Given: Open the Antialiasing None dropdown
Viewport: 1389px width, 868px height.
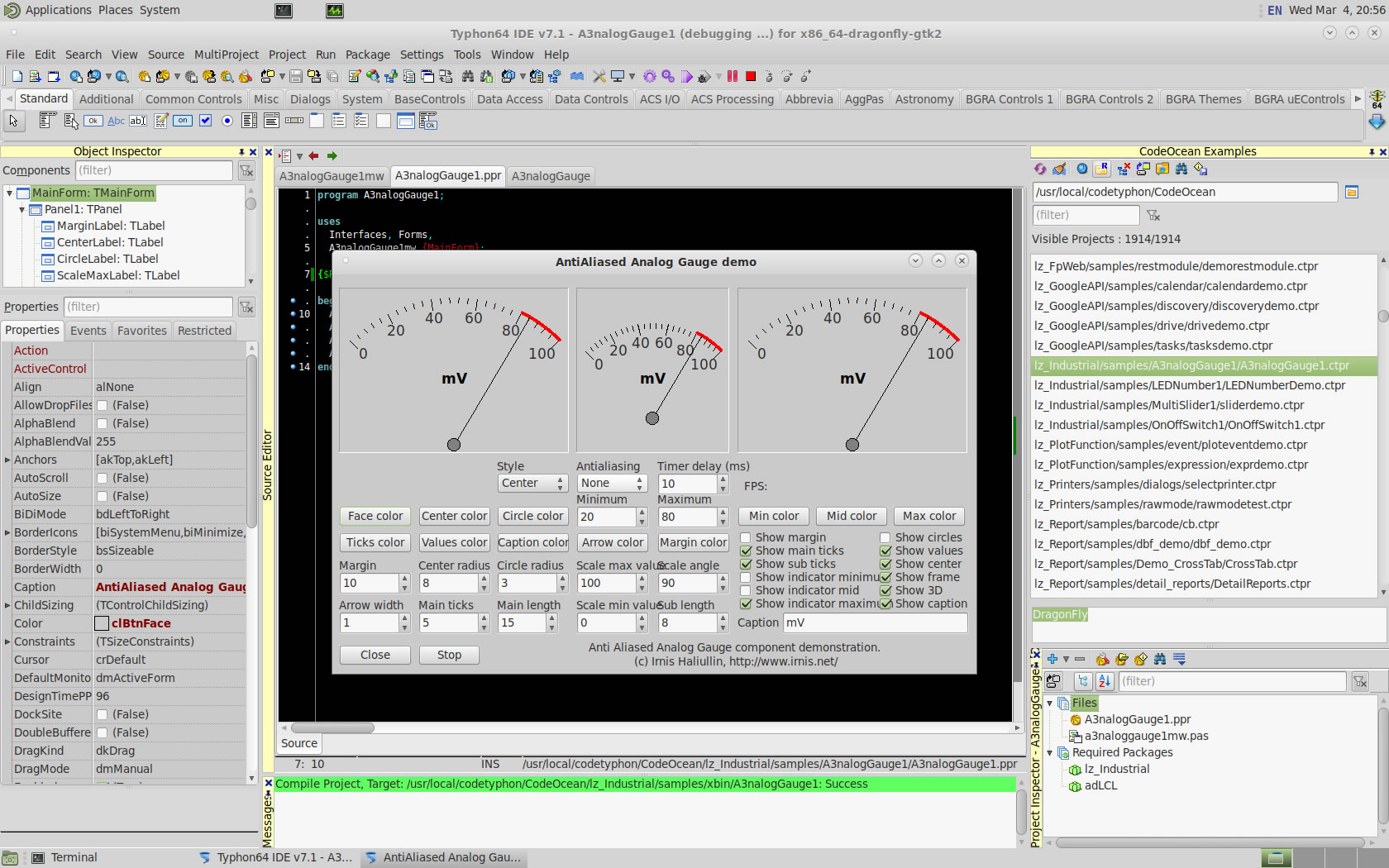Looking at the screenshot, I should click(x=612, y=483).
